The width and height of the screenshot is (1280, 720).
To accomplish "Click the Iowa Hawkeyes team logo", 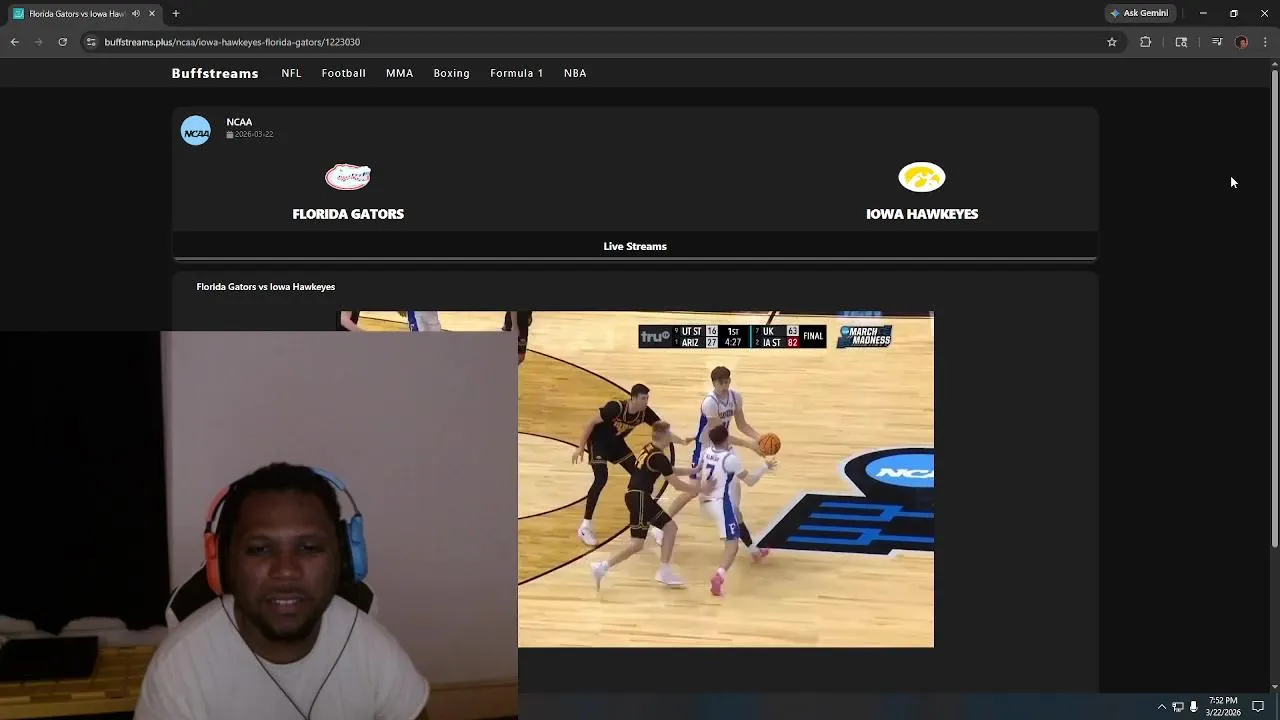I will coord(922,177).
